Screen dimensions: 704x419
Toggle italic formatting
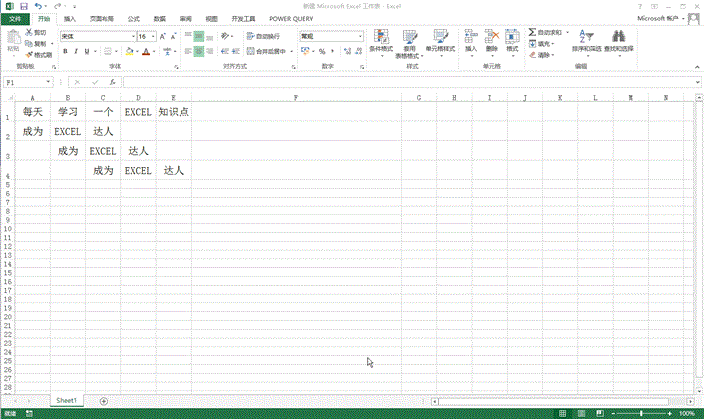click(77, 51)
